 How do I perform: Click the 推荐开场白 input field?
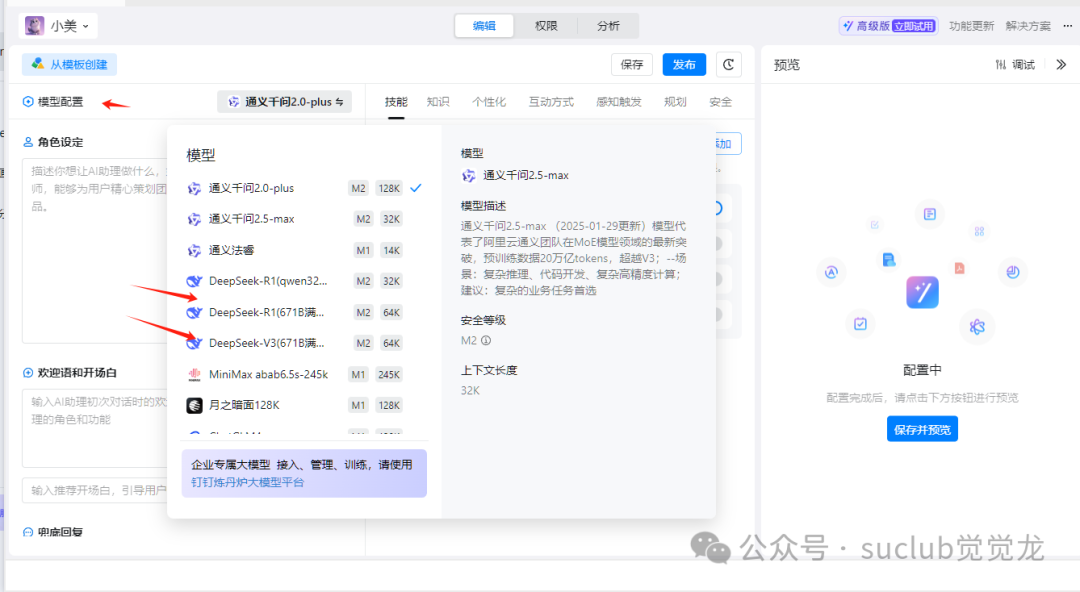[95, 490]
